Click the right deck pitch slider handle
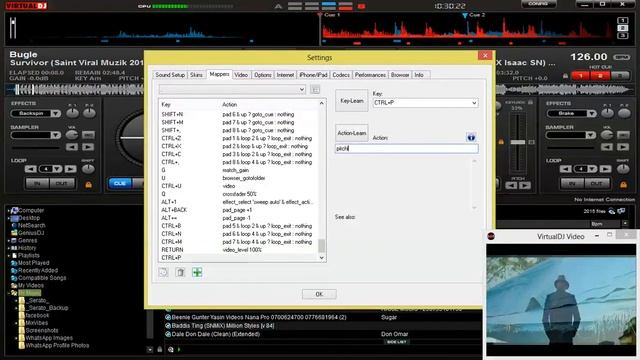Image resolution: width=640 pixels, height=360 pixels. click(518, 142)
